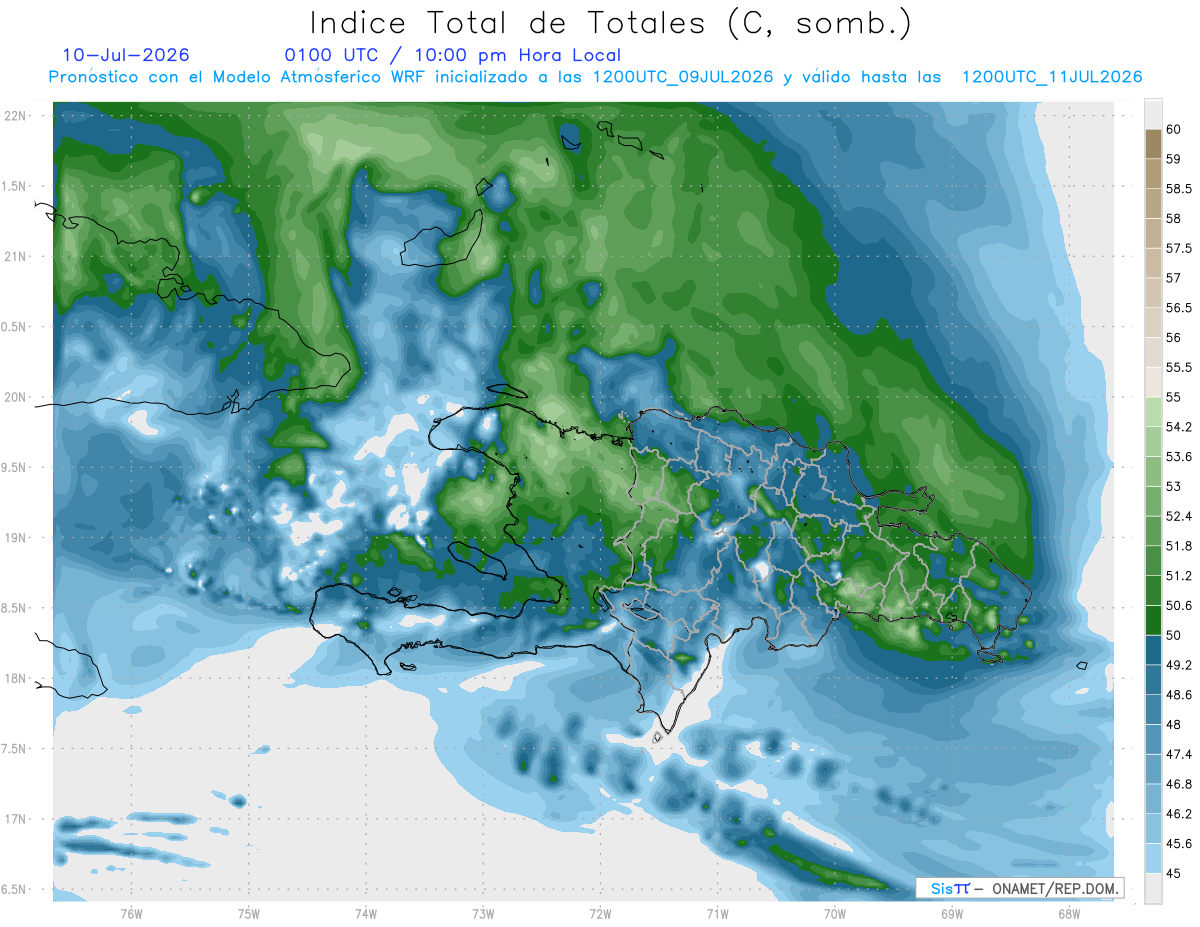Click the colorbar value label 46.2
The width and height of the screenshot is (1200, 927).
pos(1179,814)
